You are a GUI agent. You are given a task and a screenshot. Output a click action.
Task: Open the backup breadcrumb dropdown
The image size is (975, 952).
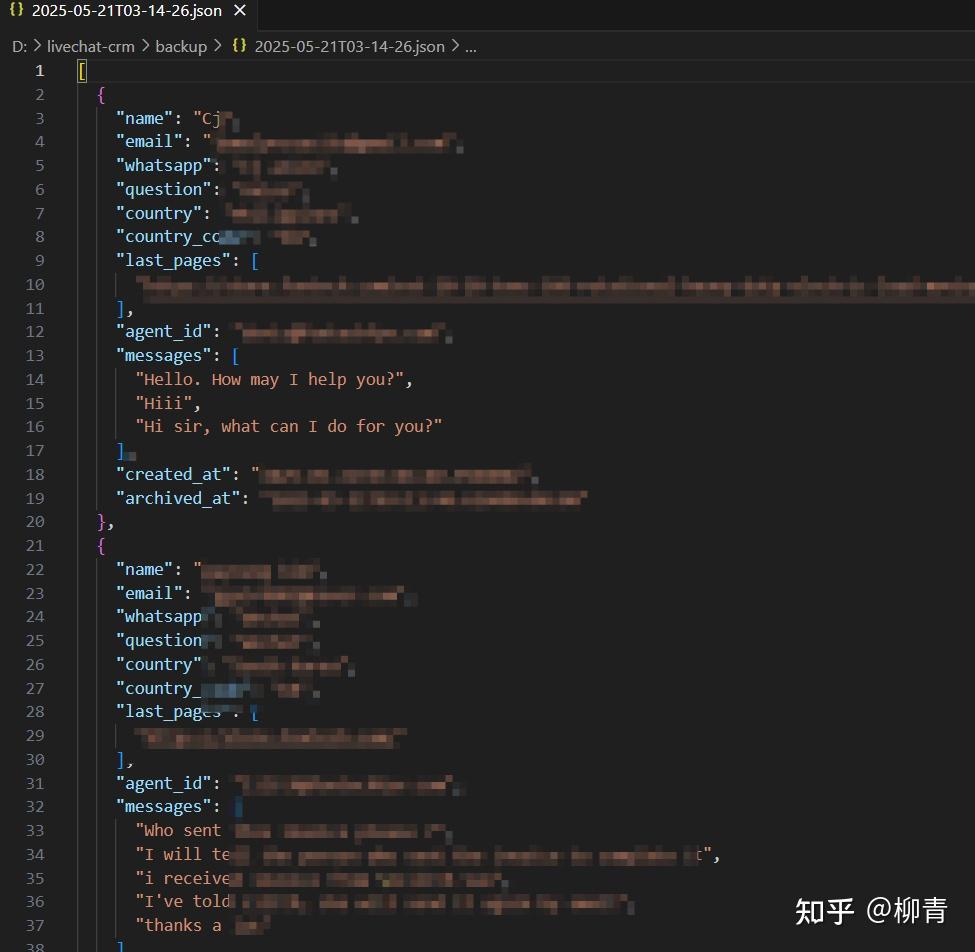pos(181,46)
